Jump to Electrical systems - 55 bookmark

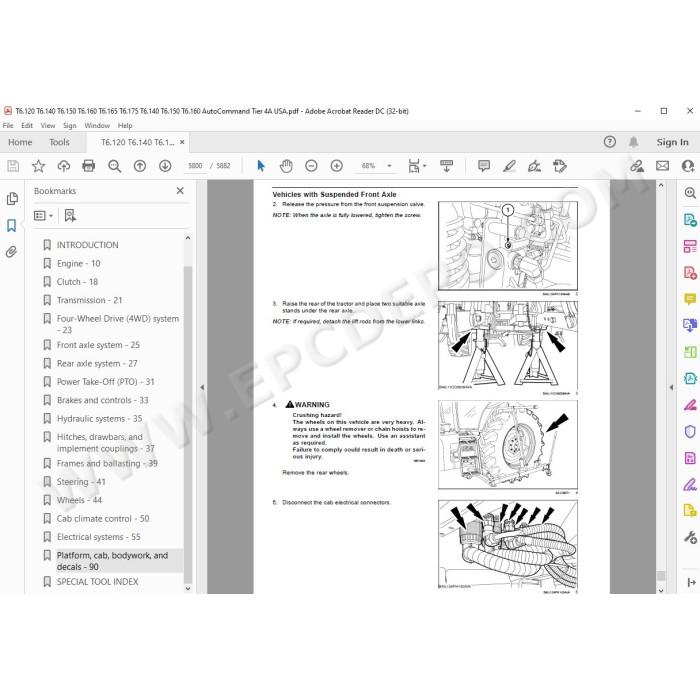pyautogui.click(x=99, y=537)
